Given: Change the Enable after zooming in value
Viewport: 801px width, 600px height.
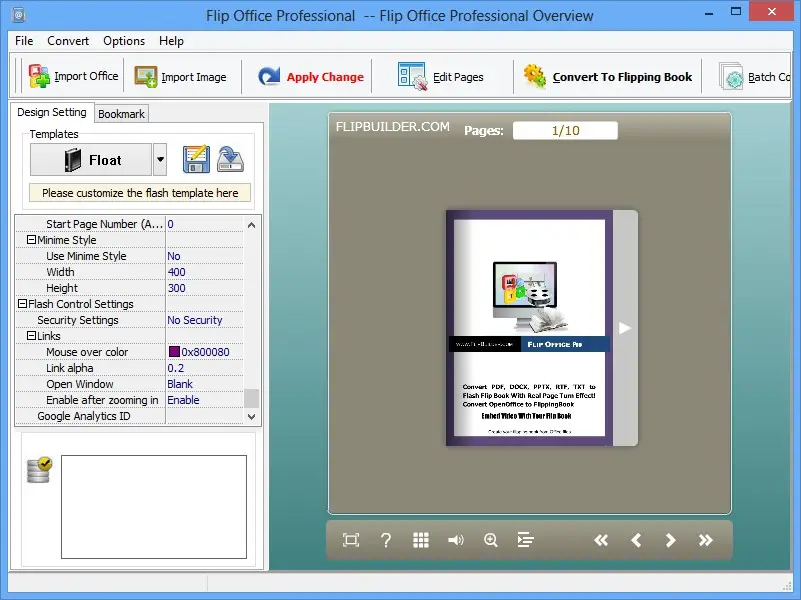Looking at the screenshot, I should click(x=205, y=400).
